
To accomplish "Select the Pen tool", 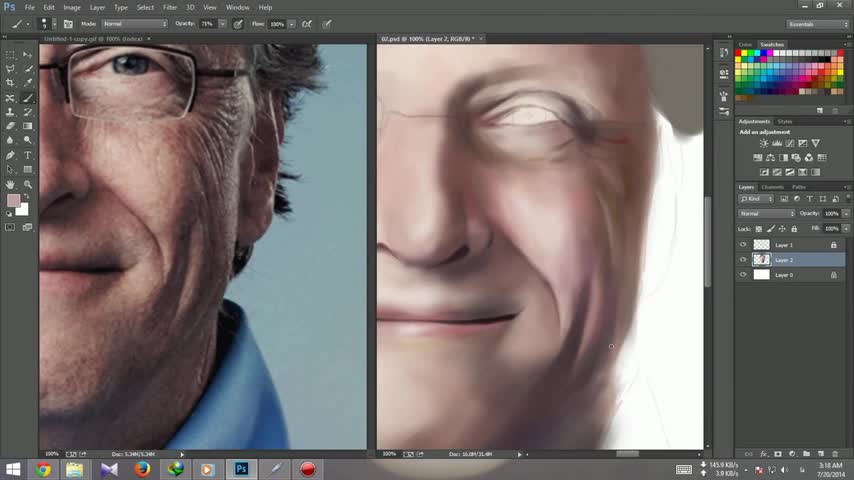I will [10, 155].
